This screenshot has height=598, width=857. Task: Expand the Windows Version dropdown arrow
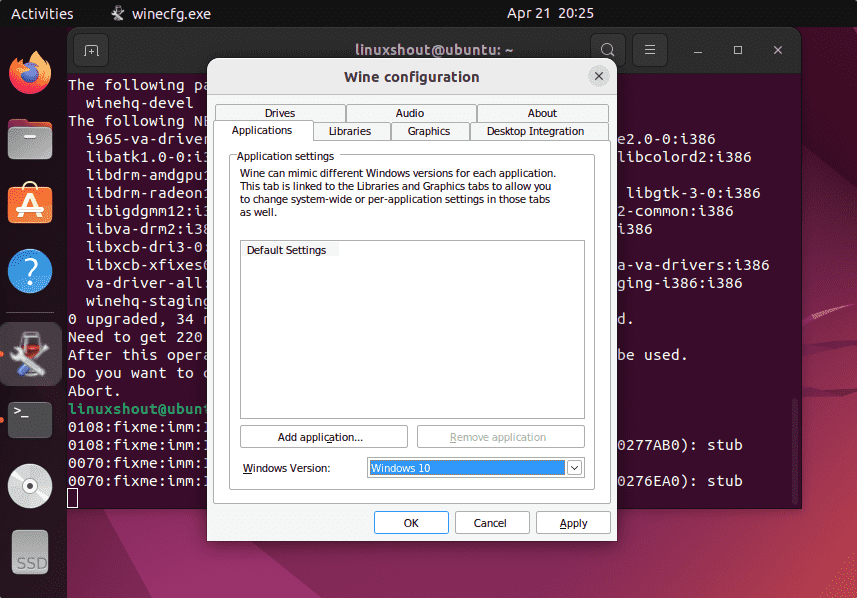575,467
